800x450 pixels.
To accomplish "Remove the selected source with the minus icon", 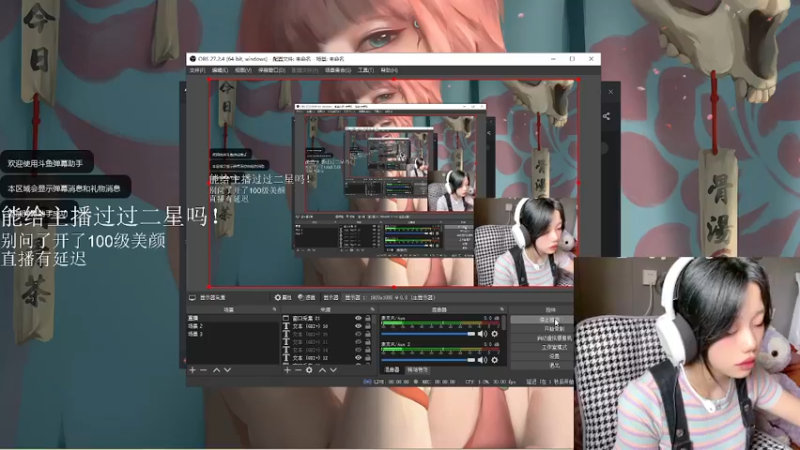I will point(298,370).
